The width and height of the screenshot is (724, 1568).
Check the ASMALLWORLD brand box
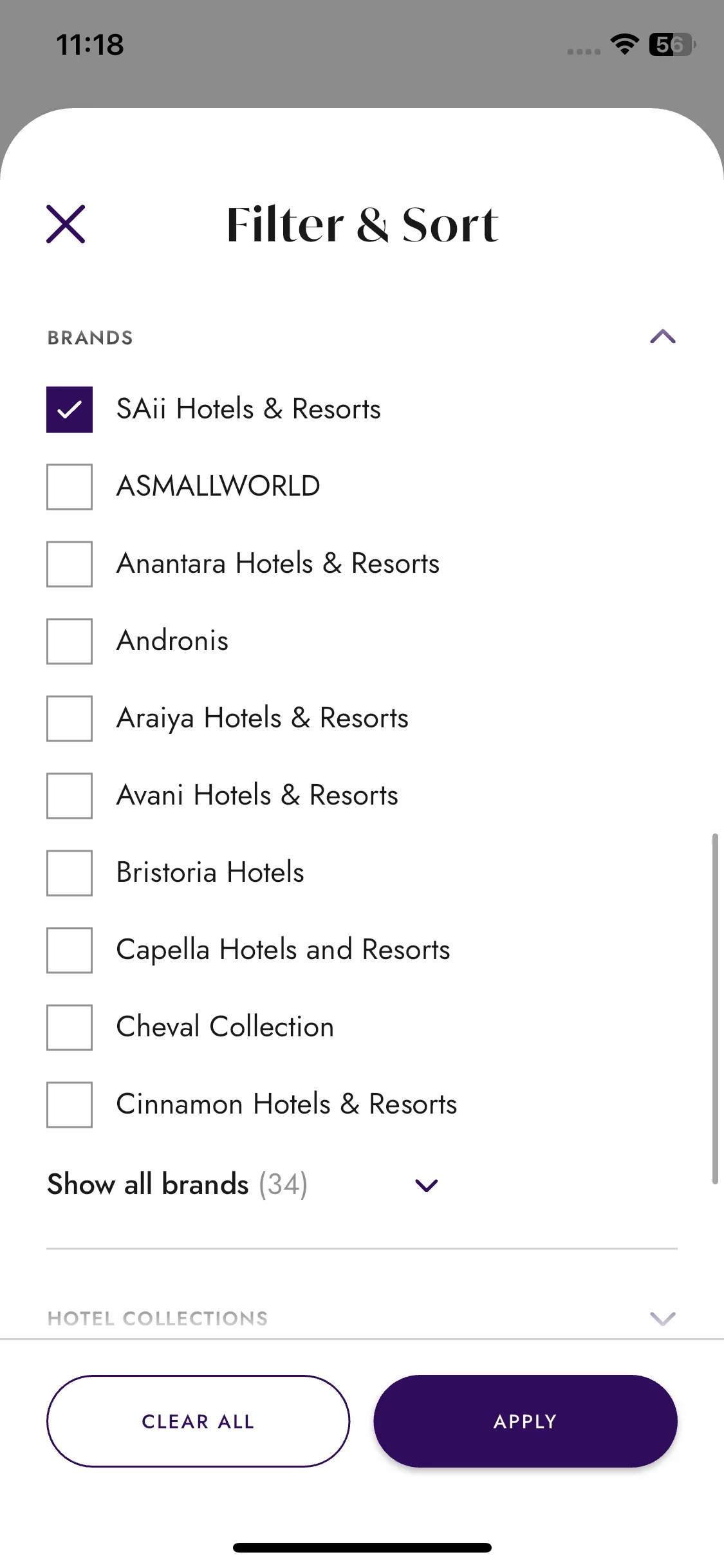[70, 487]
